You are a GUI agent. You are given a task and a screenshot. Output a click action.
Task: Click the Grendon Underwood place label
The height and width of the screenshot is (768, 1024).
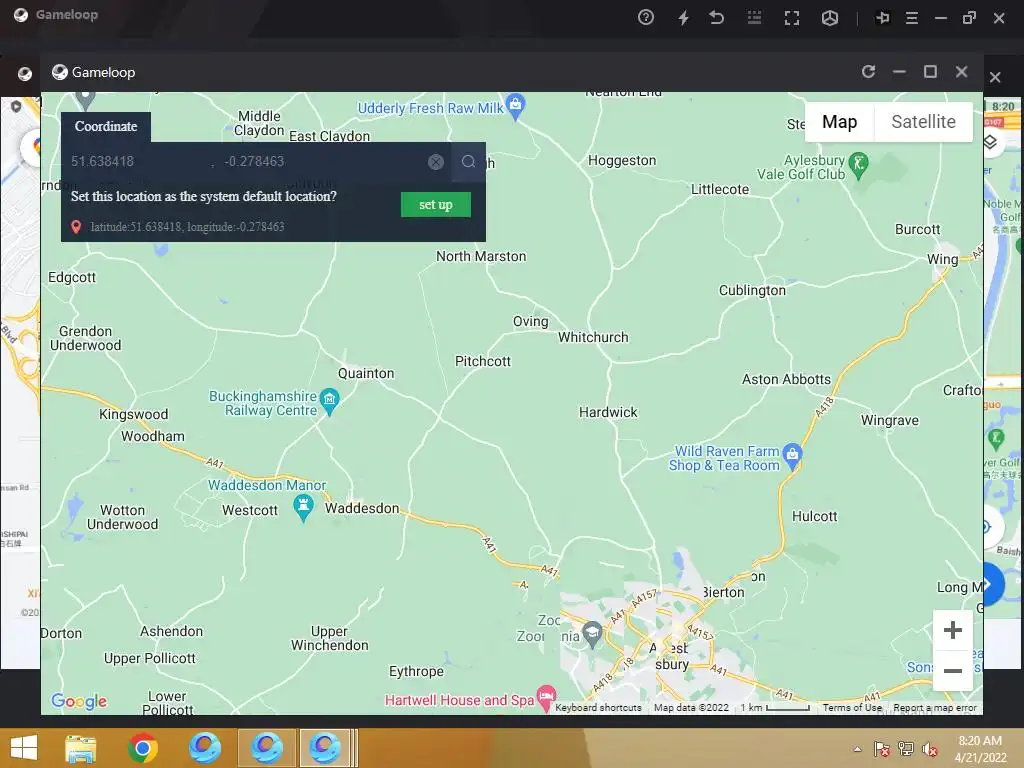(86, 338)
